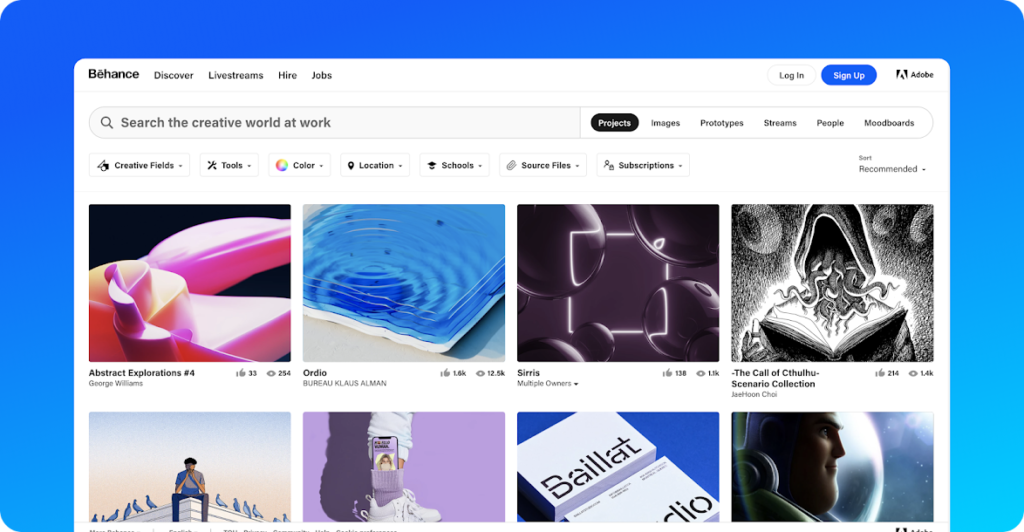The height and width of the screenshot is (532, 1024).
Task: Expand Multiple Owners under Sirris
Action: [548, 384]
